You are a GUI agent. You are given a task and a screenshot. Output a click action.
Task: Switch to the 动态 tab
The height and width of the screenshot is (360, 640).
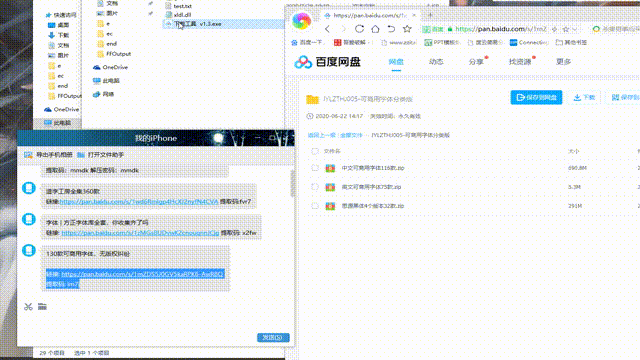pyautogui.click(x=436, y=62)
